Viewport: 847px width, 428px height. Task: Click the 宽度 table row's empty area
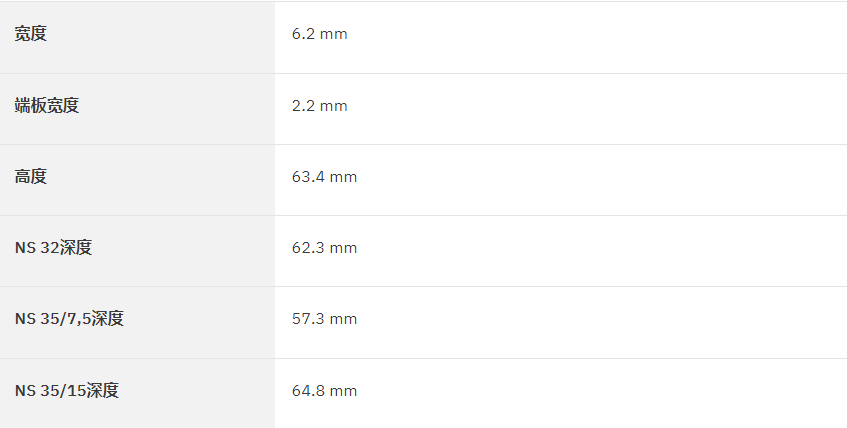tap(594, 37)
